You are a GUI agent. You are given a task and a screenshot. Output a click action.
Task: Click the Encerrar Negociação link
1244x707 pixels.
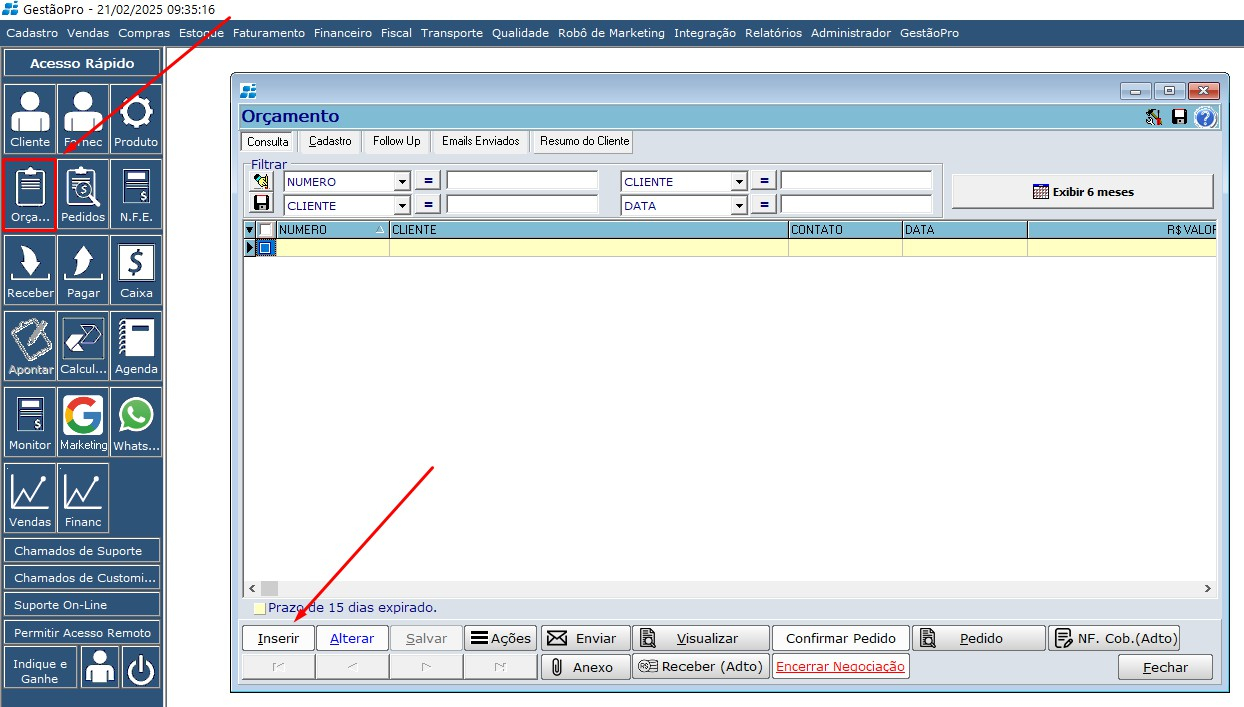[x=840, y=666]
